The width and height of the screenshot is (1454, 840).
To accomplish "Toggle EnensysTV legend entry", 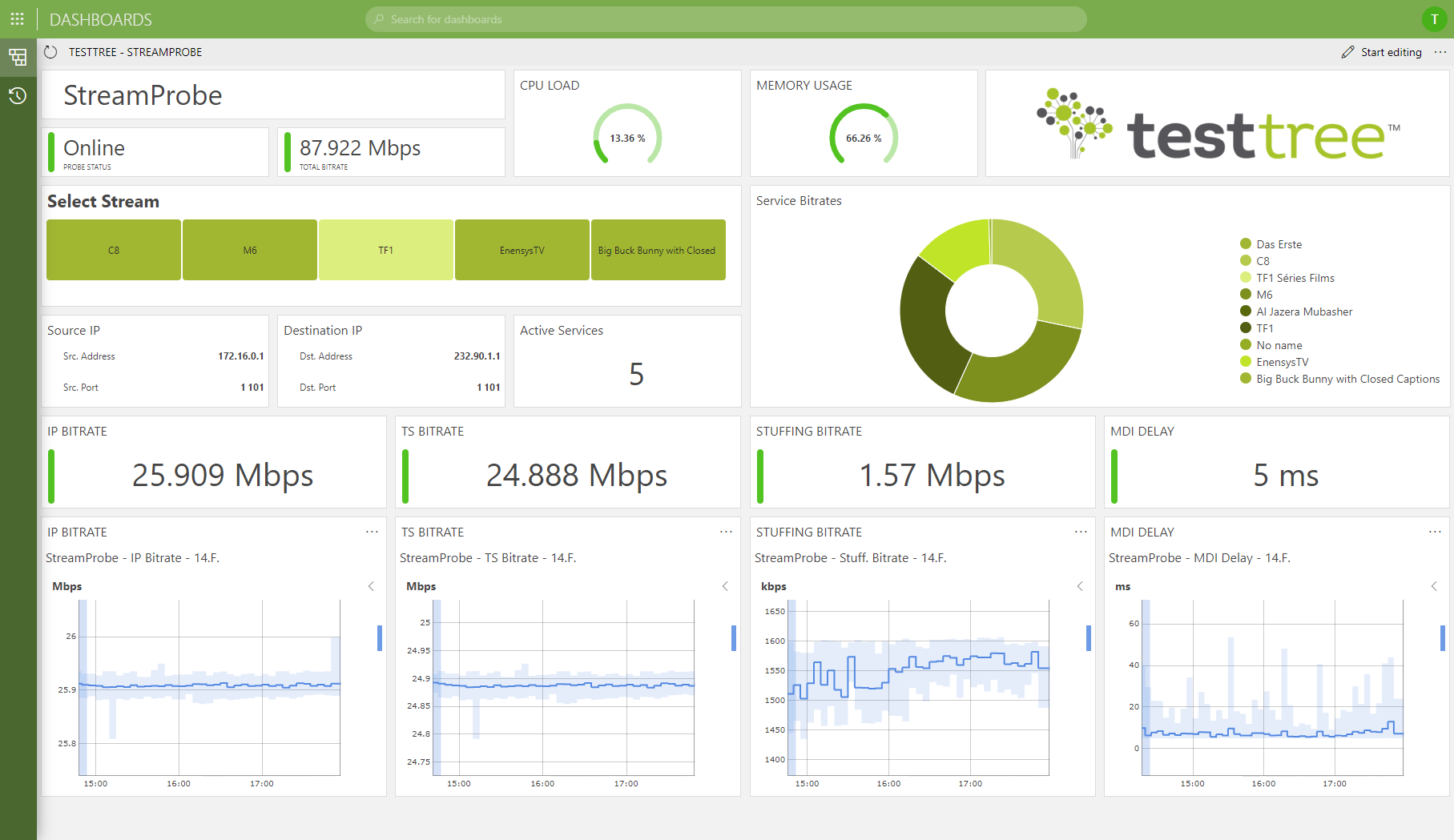I will coord(1275,362).
